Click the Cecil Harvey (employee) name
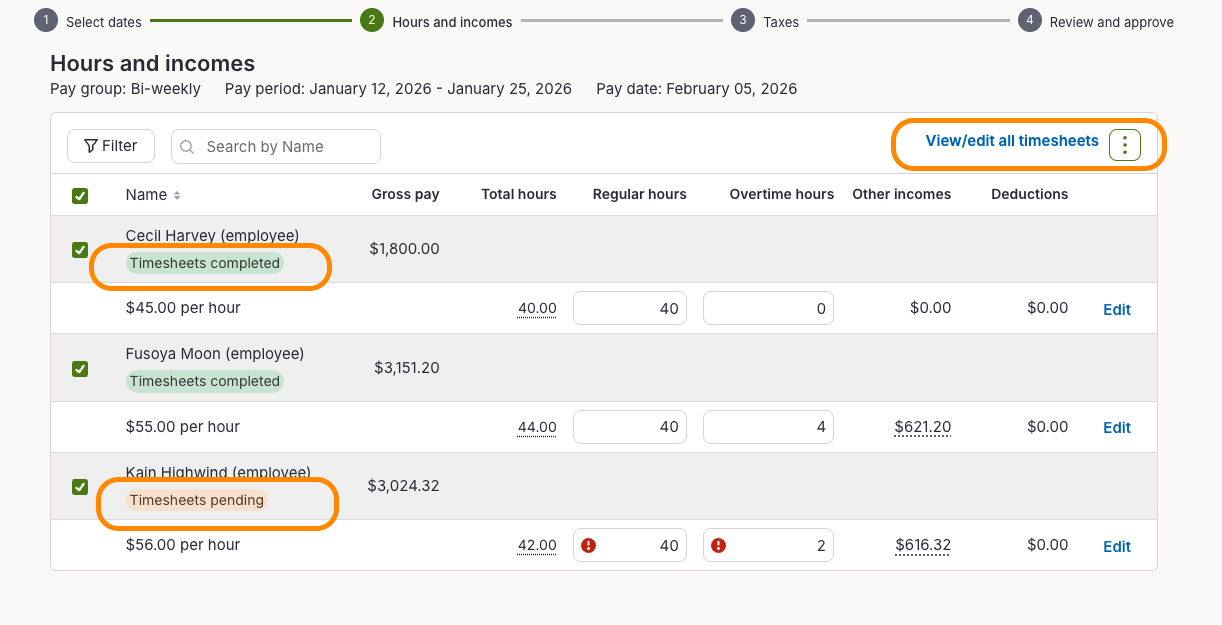Viewport: 1222px width, 625px height. 212,236
